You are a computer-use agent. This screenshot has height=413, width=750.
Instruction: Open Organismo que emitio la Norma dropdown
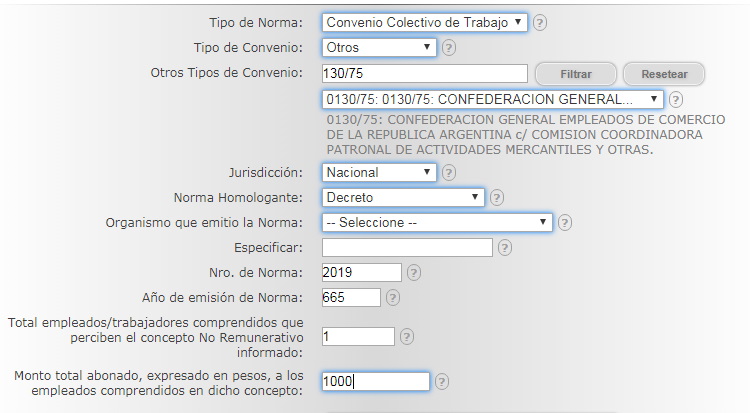point(437,222)
